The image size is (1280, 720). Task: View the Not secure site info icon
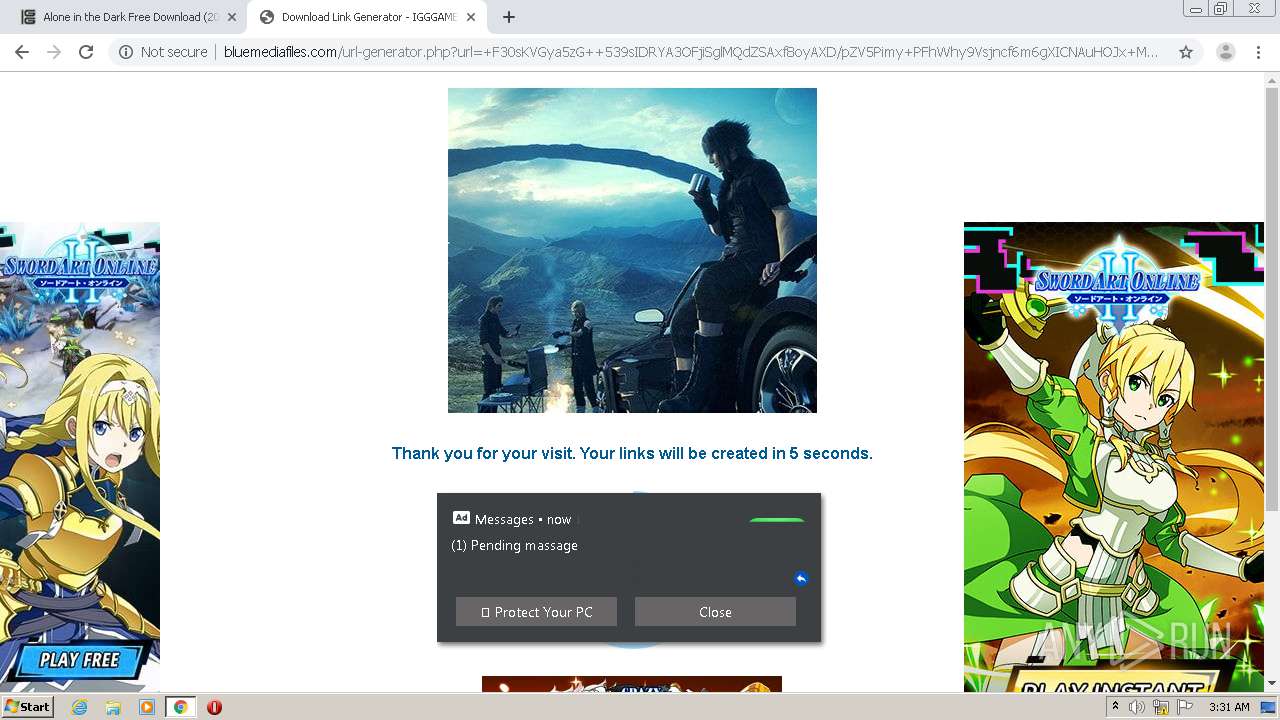click(126, 52)
